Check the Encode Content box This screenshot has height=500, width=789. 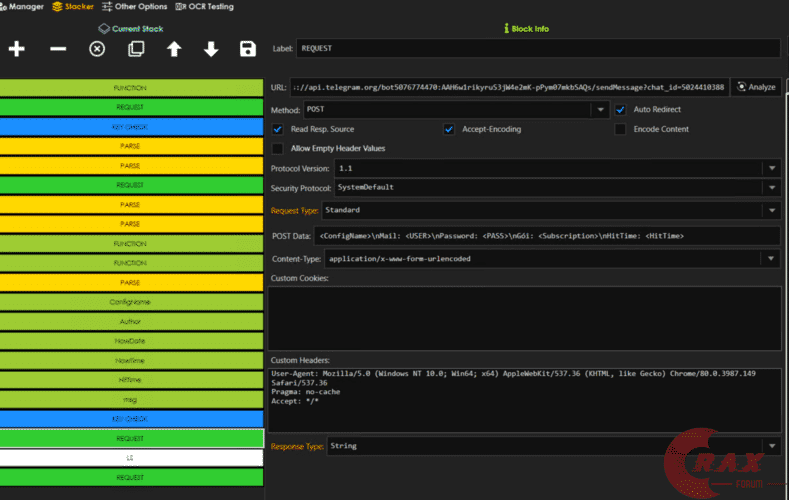(620, 129)
